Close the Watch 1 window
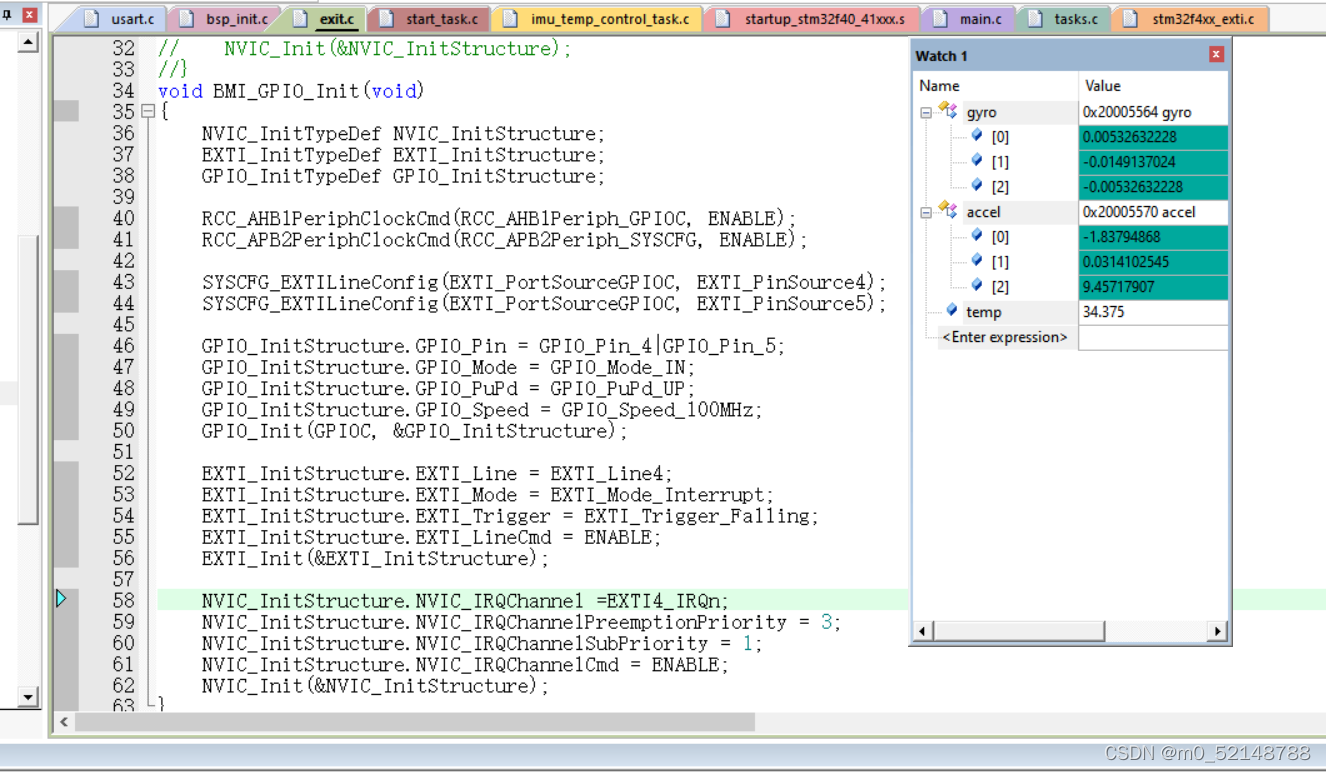 pyautogui.click(x=1216, y=55)
